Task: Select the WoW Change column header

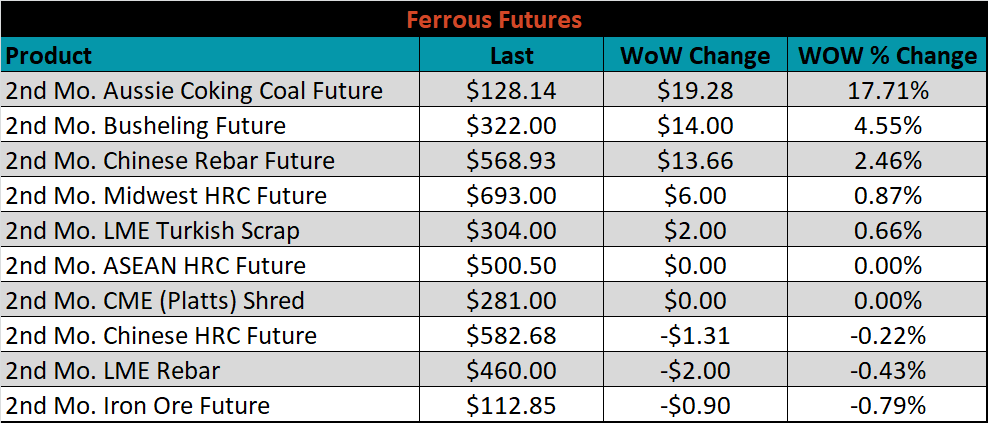Action: point(695,54)
